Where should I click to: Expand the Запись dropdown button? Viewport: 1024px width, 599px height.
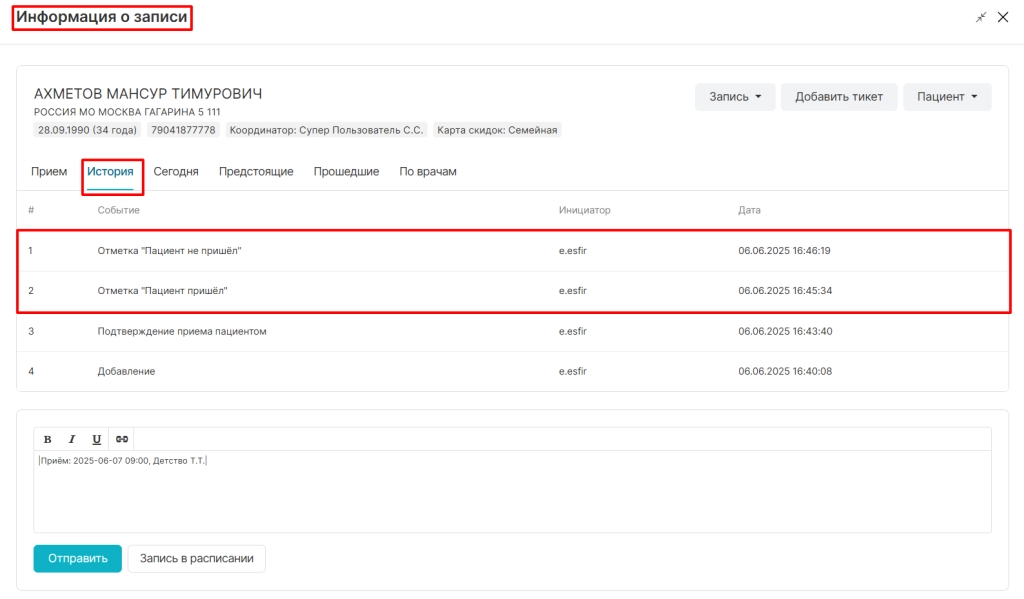tap(735, 97)
